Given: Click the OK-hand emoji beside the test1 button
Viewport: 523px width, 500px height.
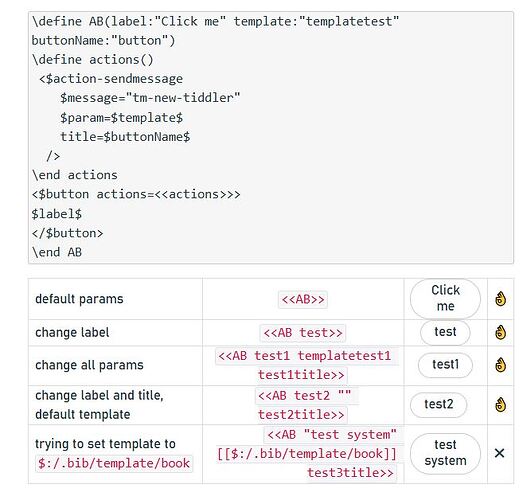Looking at the screenshot, I should coord(500,365).
